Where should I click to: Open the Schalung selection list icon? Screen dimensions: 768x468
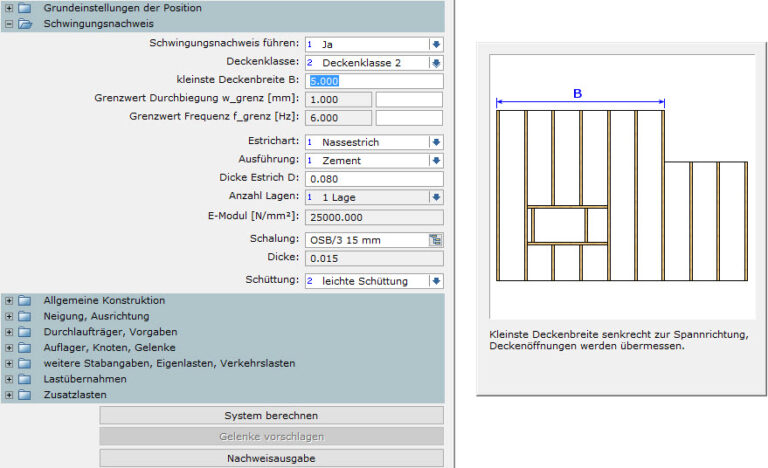coord(436,240)
